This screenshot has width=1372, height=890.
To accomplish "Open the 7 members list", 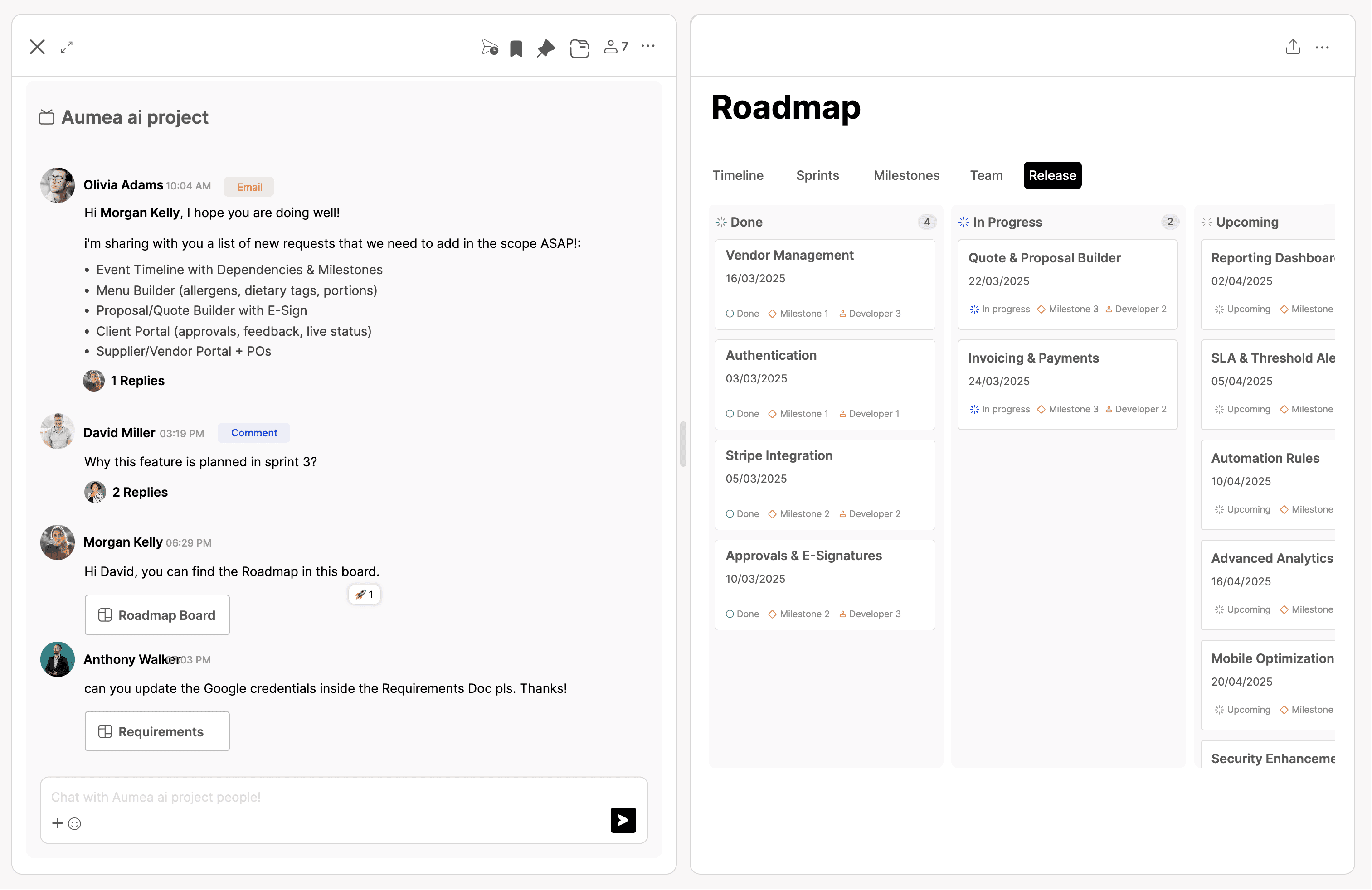I will [x=616, y=47].
